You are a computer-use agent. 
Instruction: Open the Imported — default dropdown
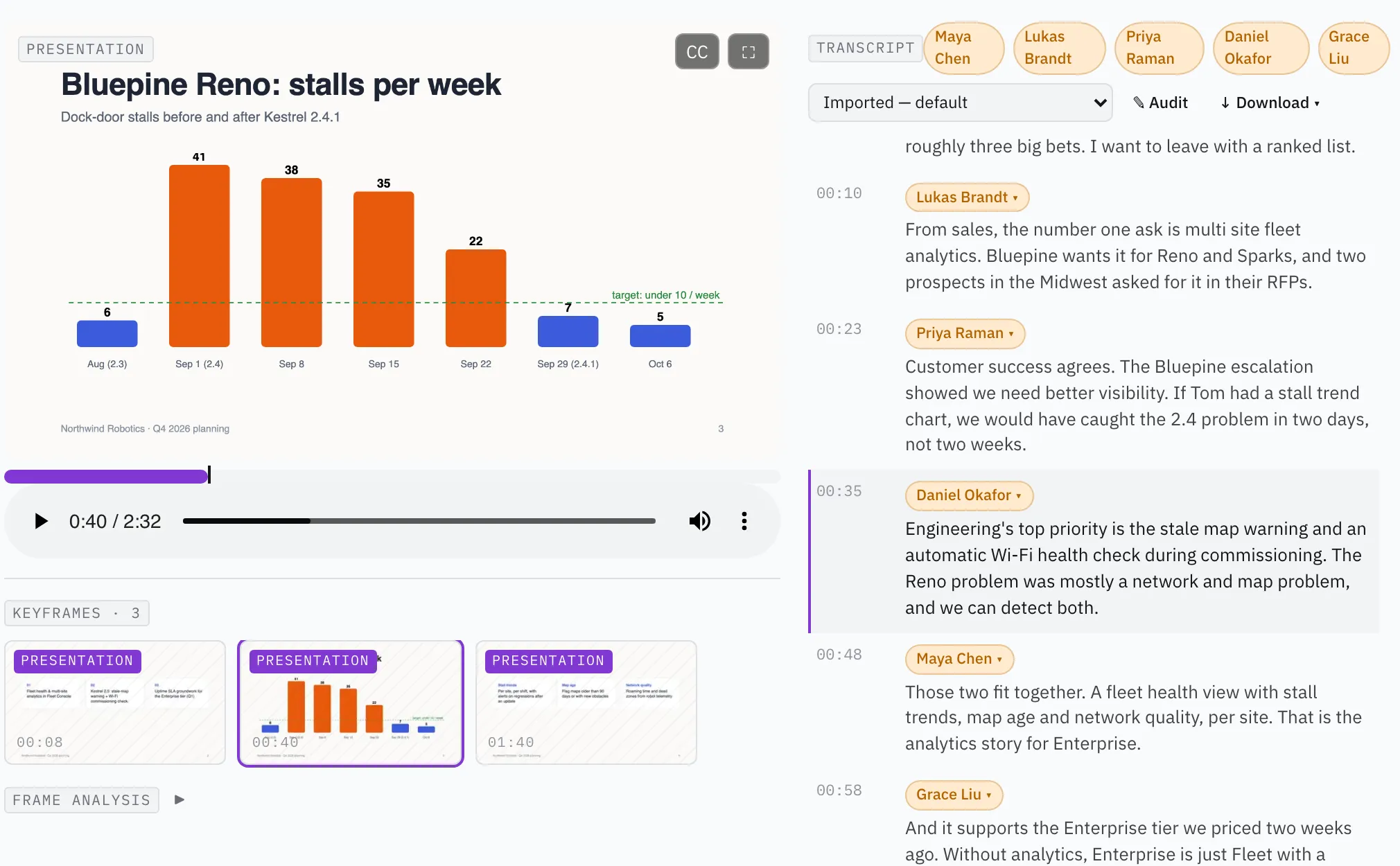960,103
